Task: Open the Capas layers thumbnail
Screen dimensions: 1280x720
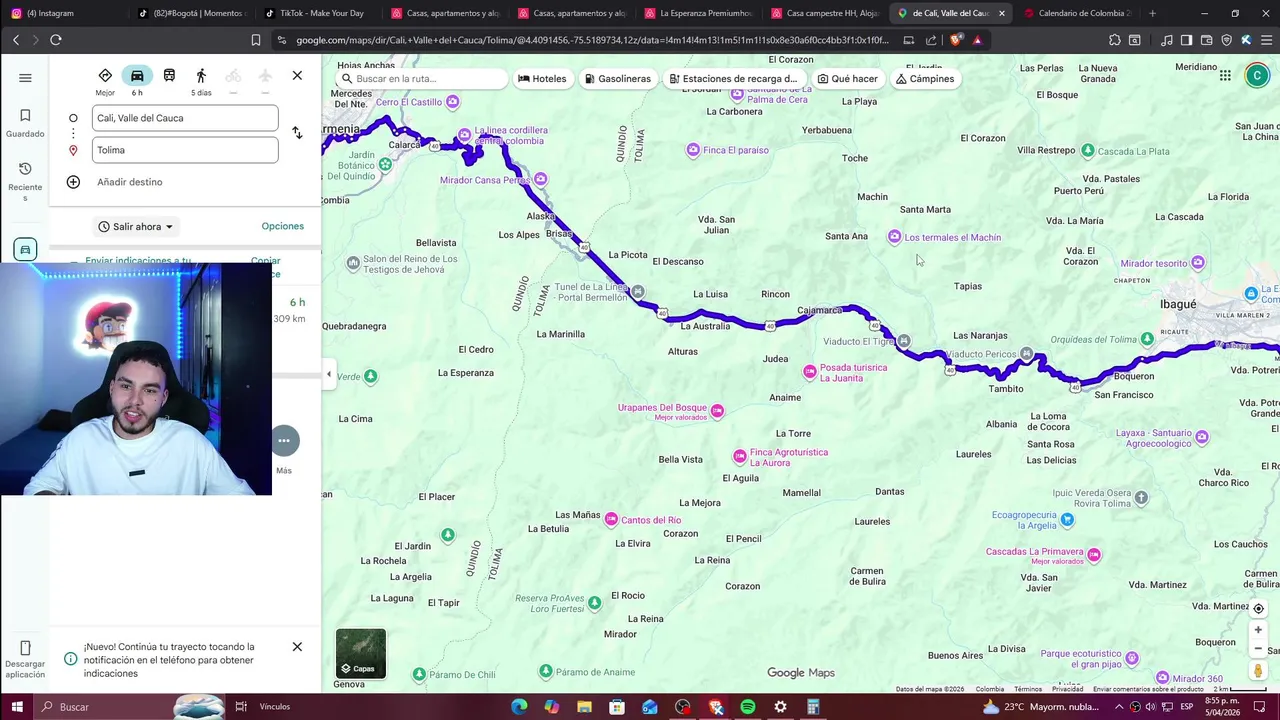Action: tap(361, 654)
